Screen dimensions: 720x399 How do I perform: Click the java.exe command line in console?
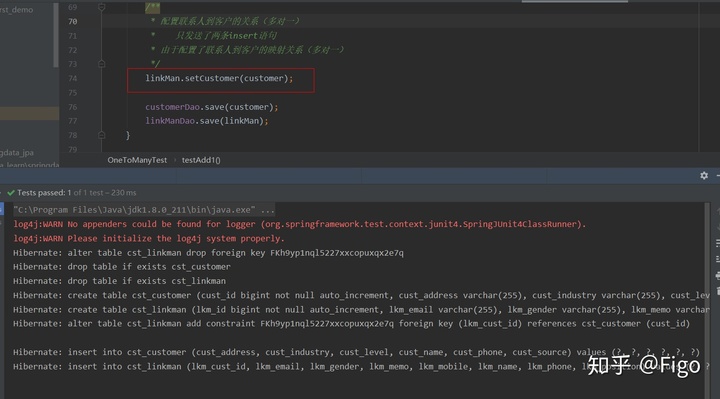(x=144, y=210)
